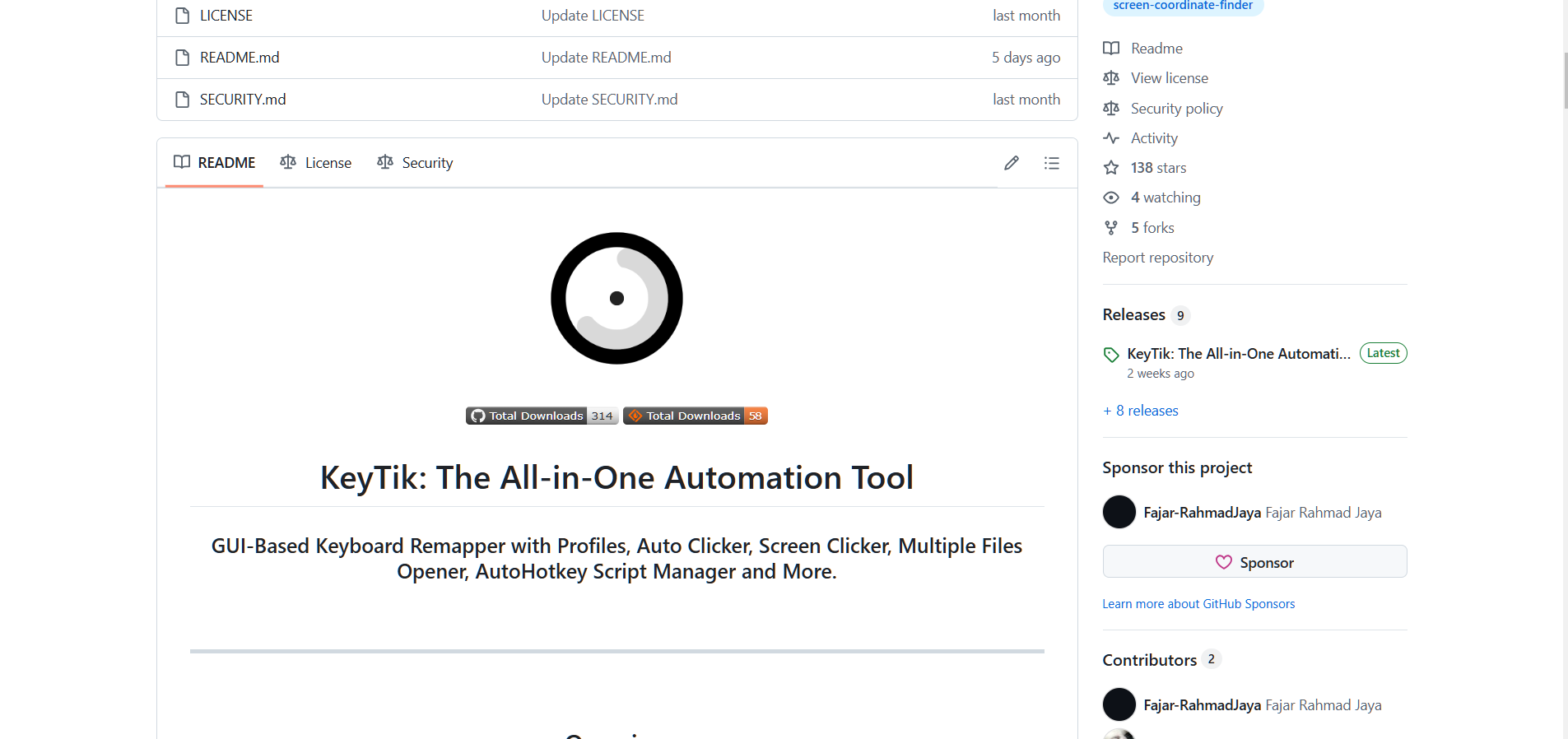Click the scale icon beside View license
Screen dimensions: 1568x739
coord(1111,78)
